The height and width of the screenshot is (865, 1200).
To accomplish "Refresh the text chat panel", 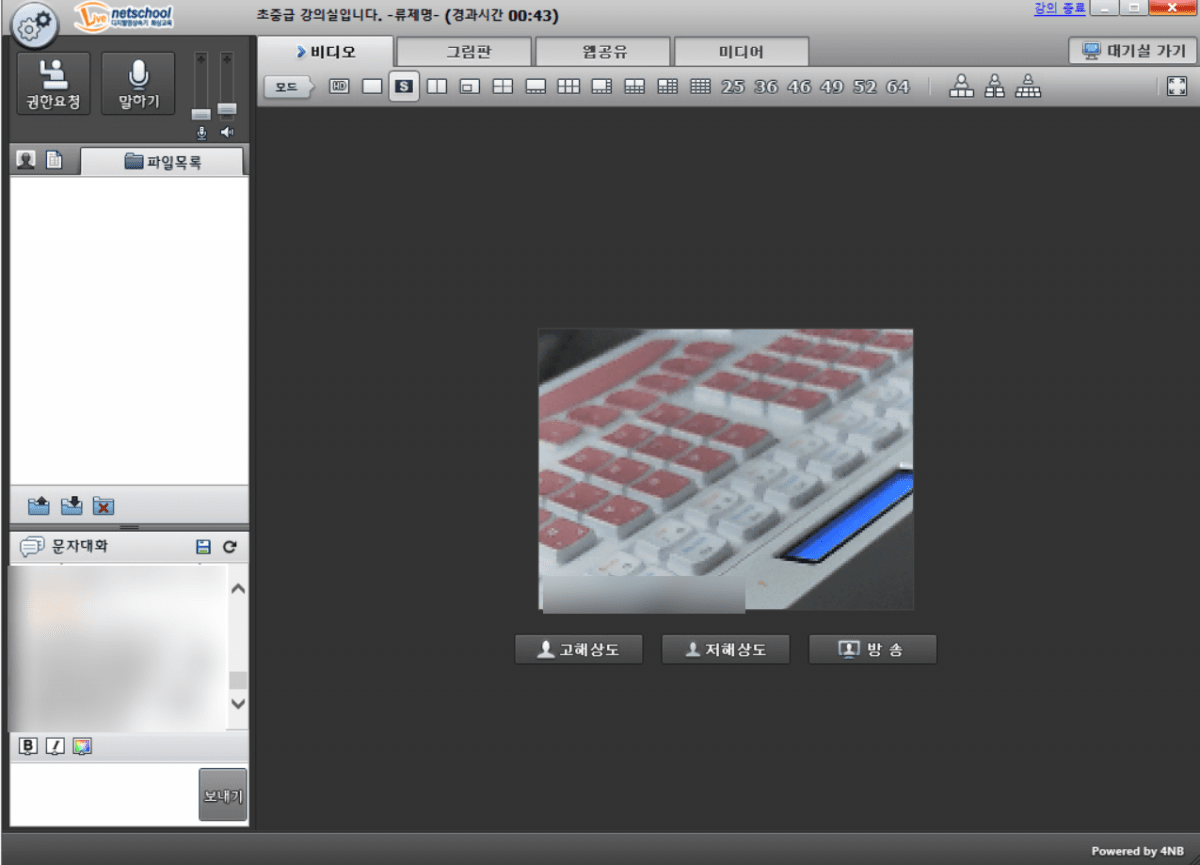I will pos(229,547).
